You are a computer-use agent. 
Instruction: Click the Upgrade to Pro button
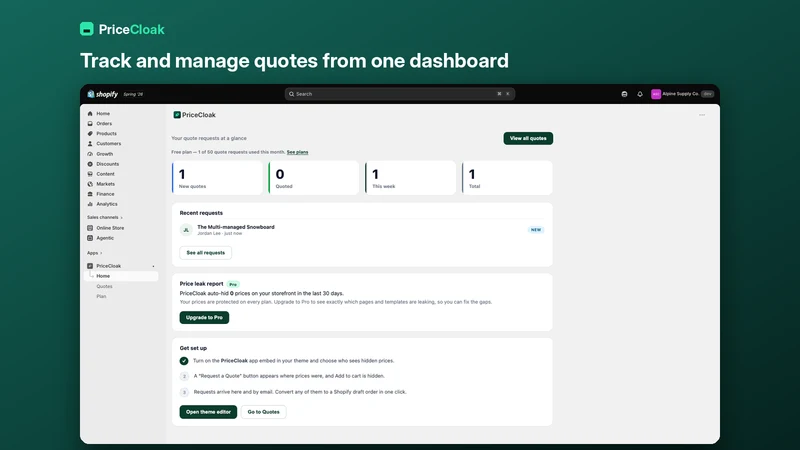[x=204, y=317]
